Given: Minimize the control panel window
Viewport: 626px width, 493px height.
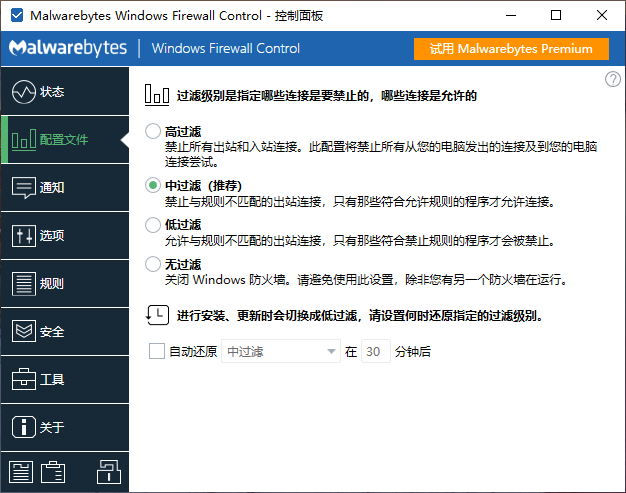Looking at the screenshot, I should [x=511, y=16].
